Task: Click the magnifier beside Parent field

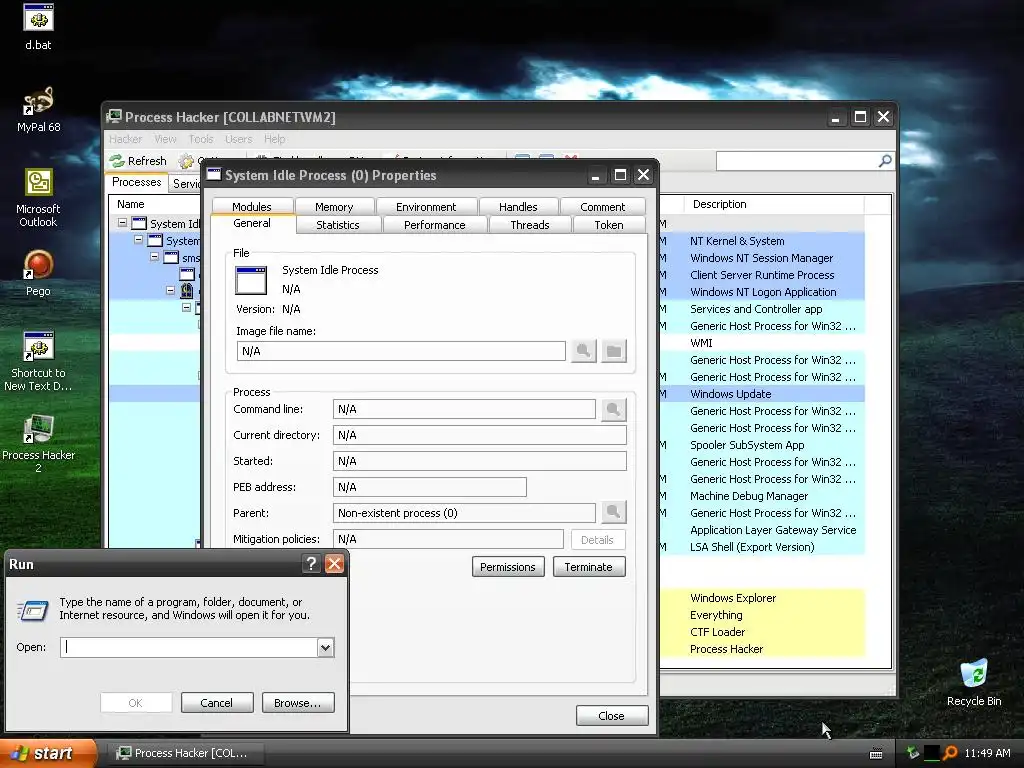Action: pyautogui.click(x=613, y=513)
